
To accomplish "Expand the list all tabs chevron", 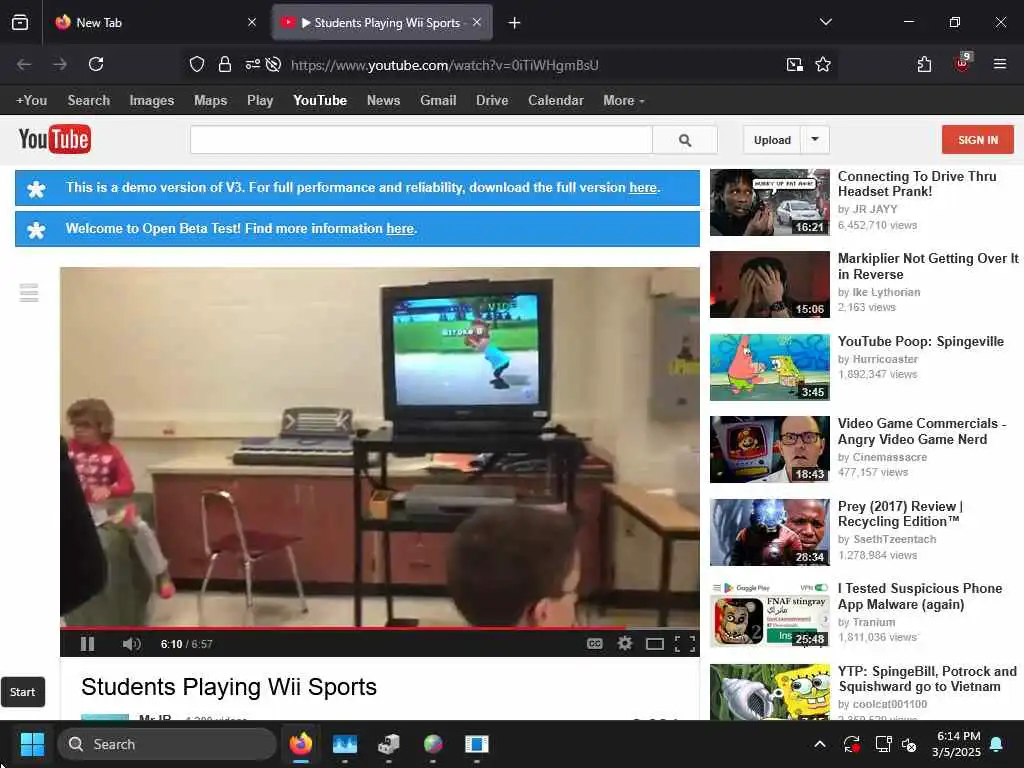I will (825, 22).
